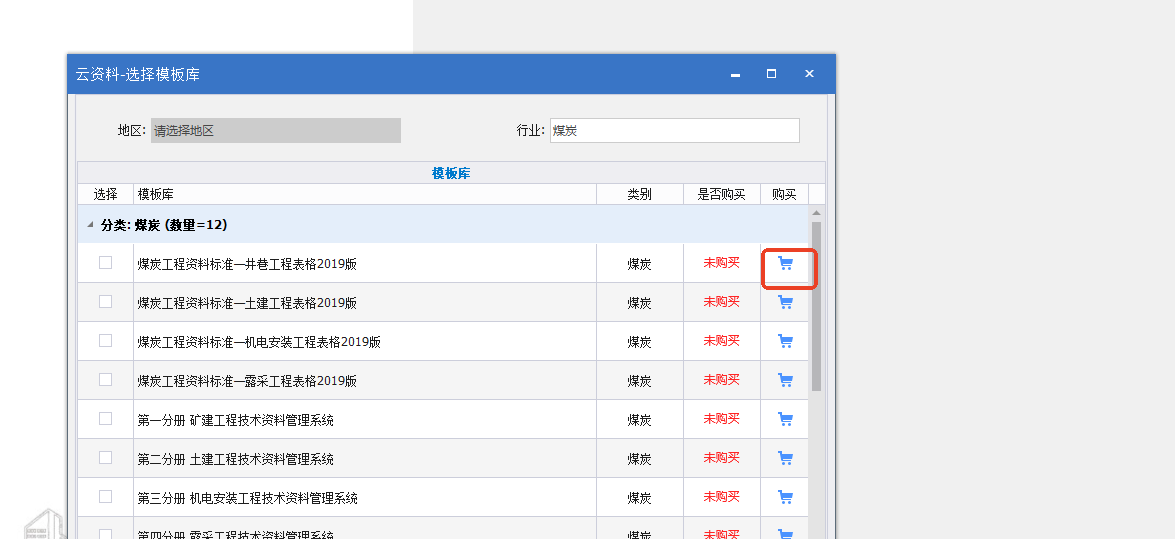
Task: Click cart icon for 露采工程表格2019版
Action: (785, 381)
